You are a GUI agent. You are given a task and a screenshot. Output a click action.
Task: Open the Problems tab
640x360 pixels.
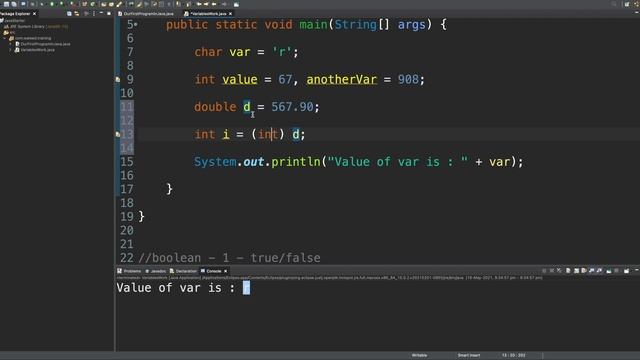coord(129,271)
